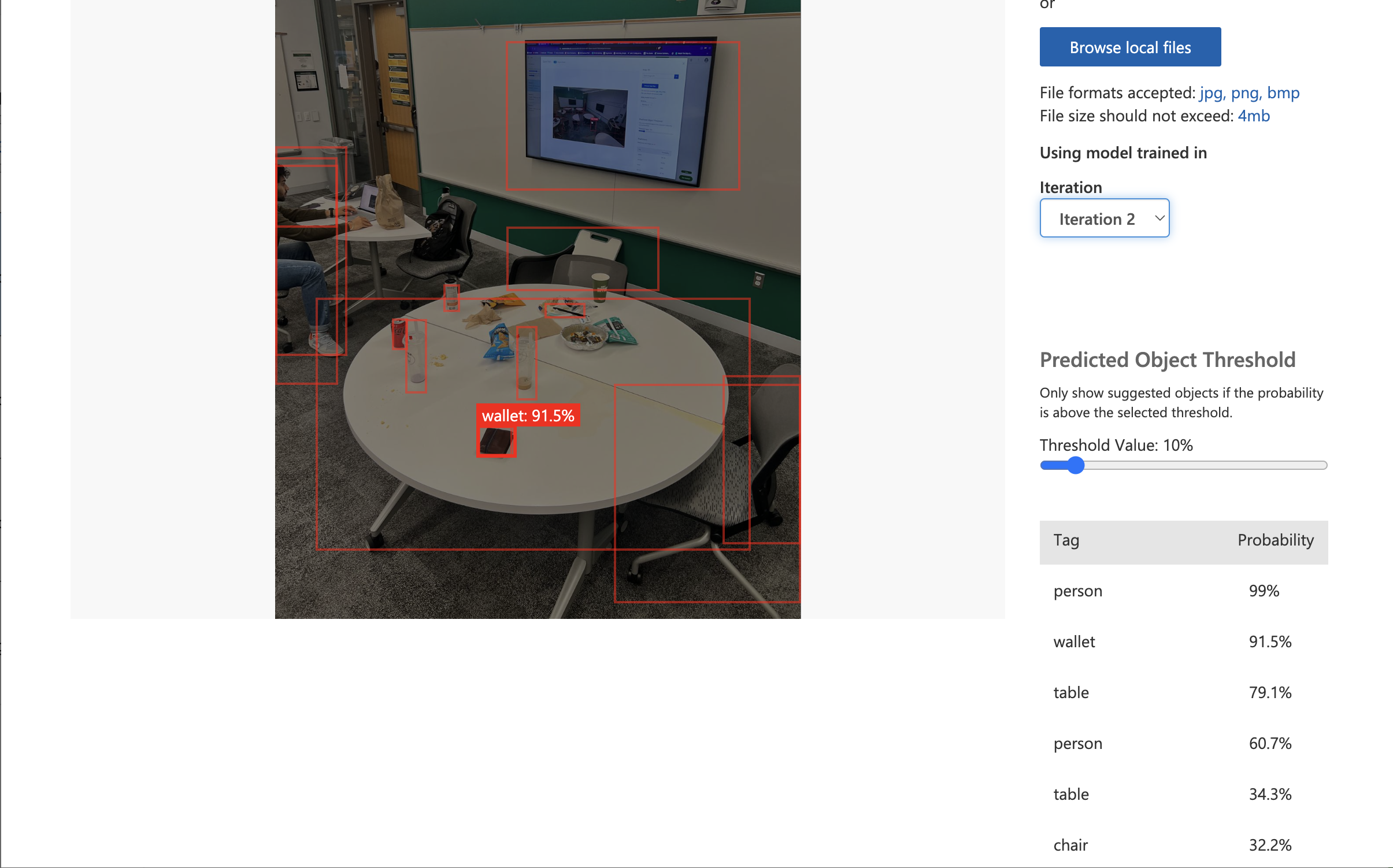Click the tall glass bounding box at the table's center

(x=526, y=363)
